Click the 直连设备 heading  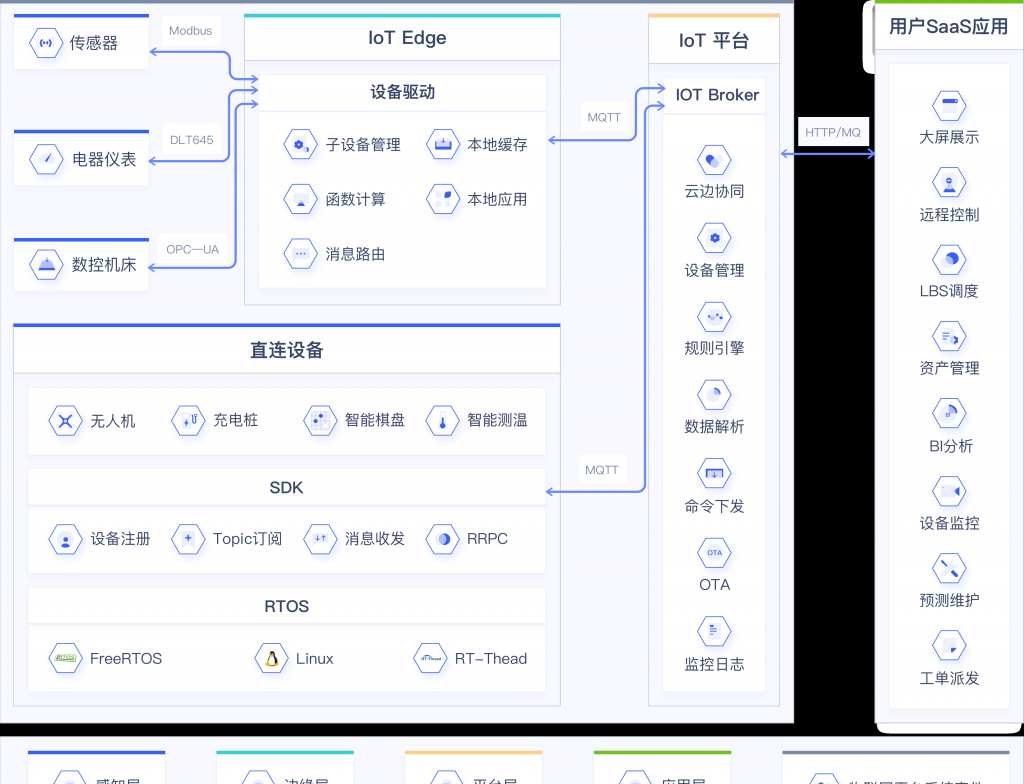(287, 350)
